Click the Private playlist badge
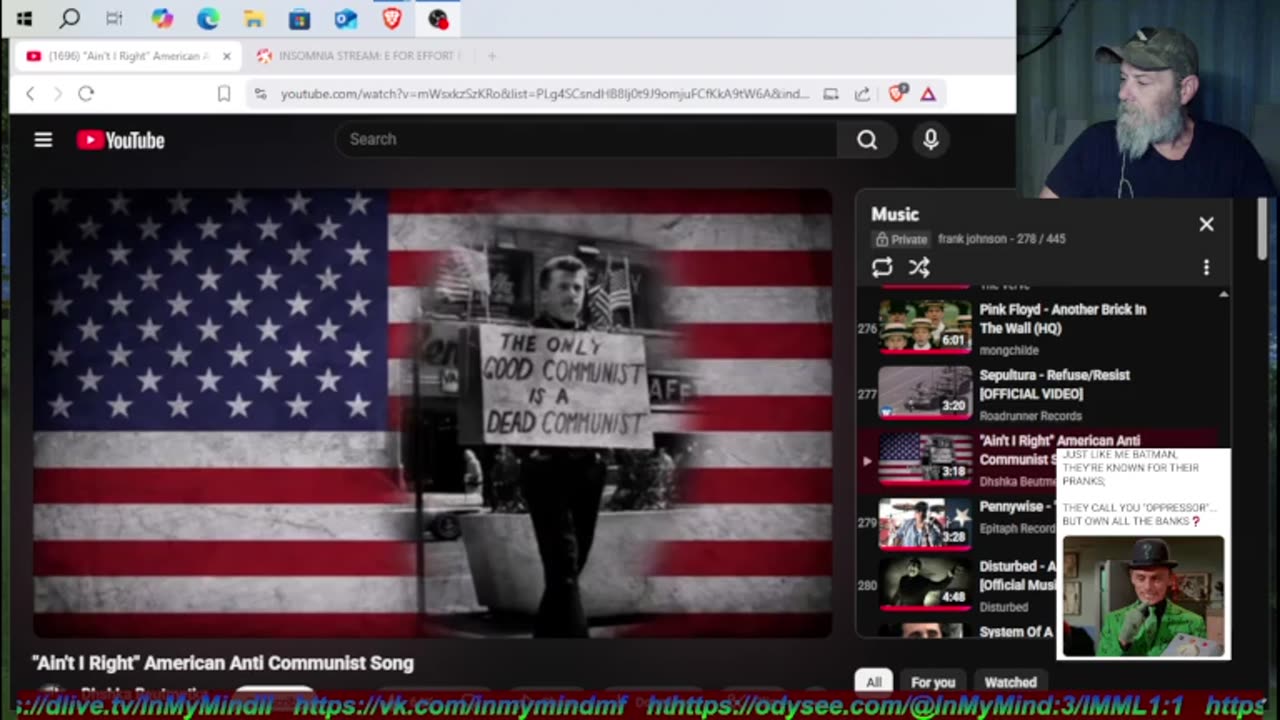Image resolution: width=1280 pixels, height=720 pixels. click(x=901, y=239)
